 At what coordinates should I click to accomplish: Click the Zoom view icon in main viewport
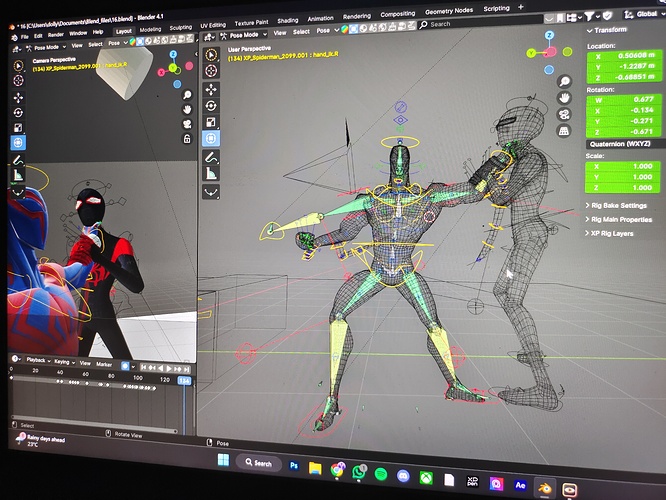click(564, 81)
